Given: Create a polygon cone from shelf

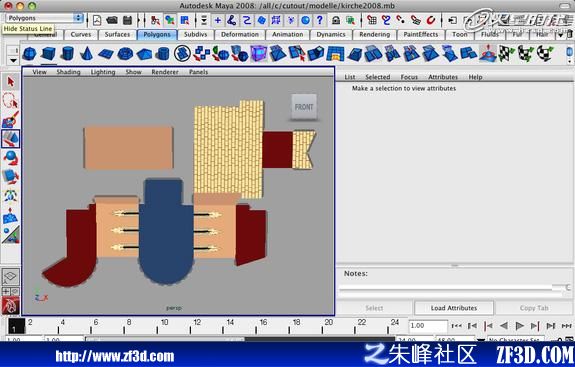Looking at the screenshot, I should click(86, 54).
